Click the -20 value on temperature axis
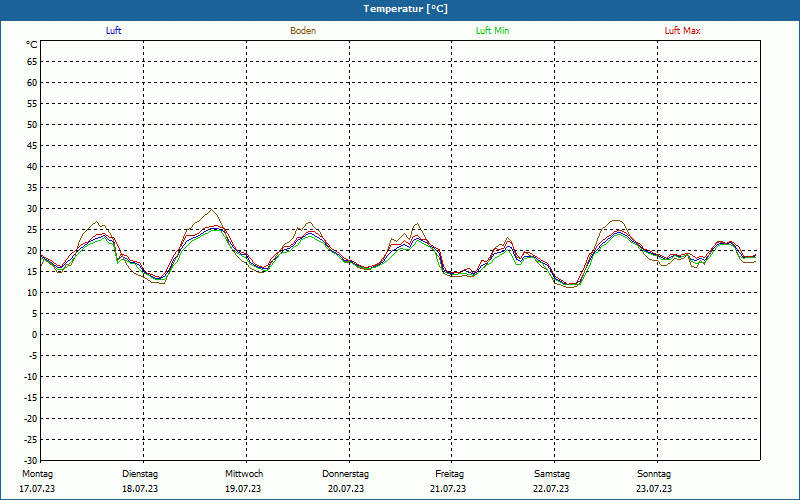This screenshot has height=500, width=800. click(x=32, y=418)
